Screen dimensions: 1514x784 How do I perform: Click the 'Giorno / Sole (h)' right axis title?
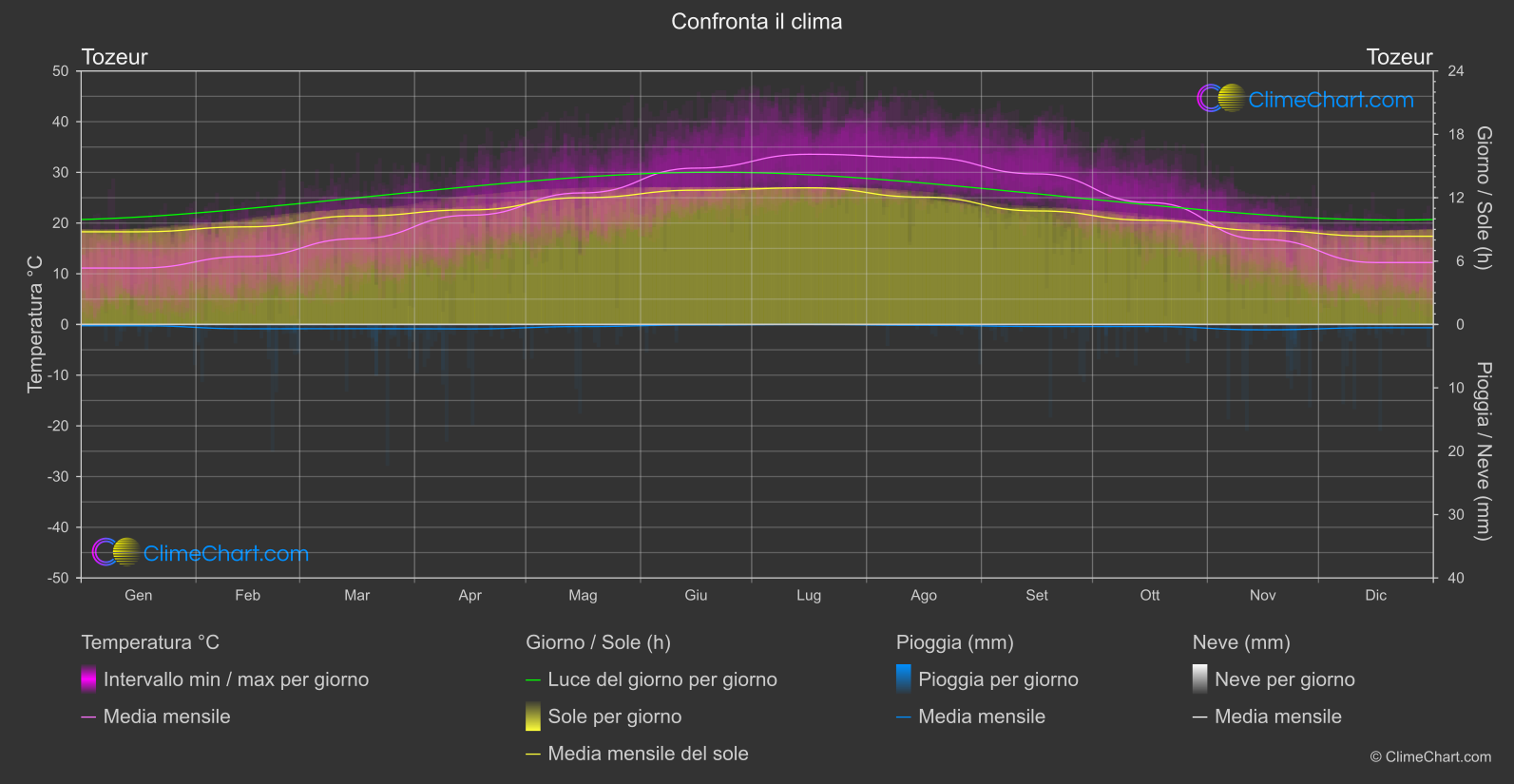(x=1483, y=198)
